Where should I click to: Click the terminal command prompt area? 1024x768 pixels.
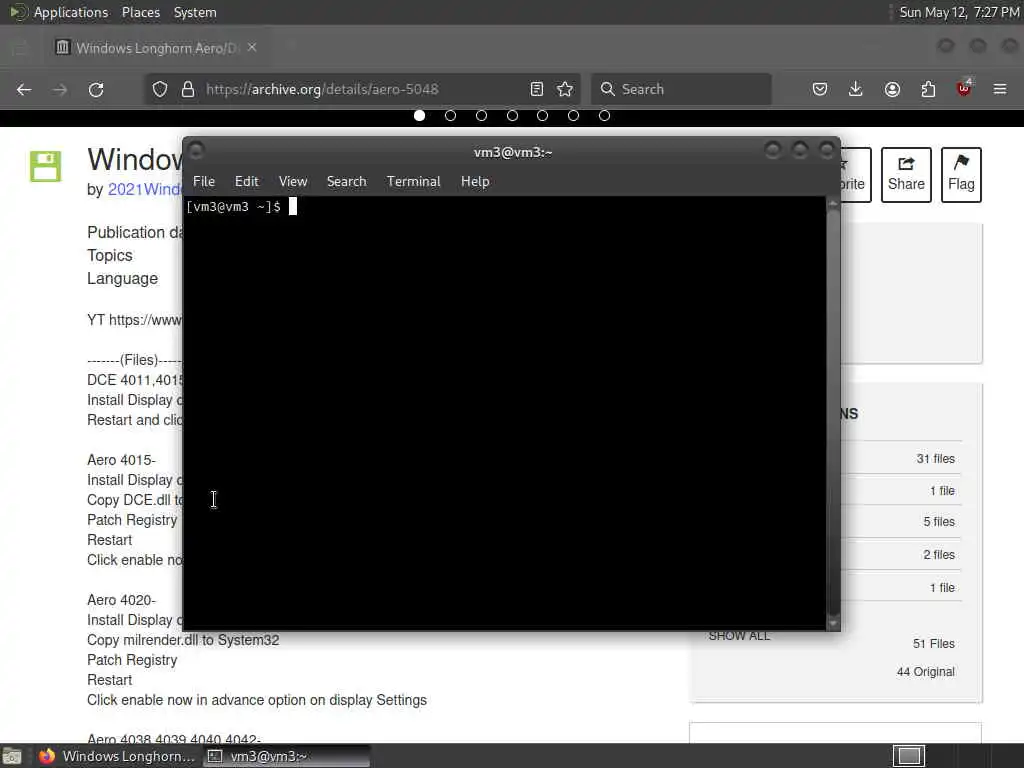(505, 411)
